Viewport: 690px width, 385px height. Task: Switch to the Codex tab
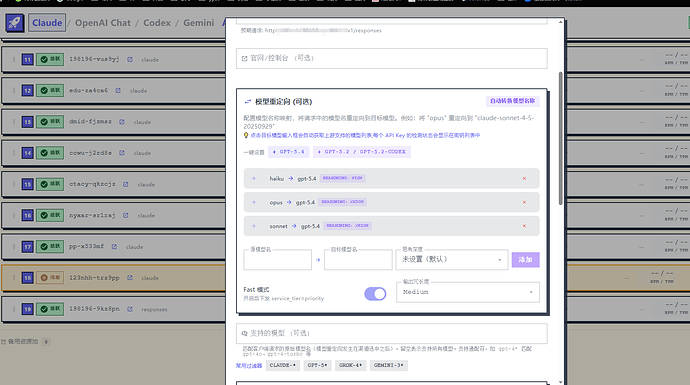click(x=157, y=23)
